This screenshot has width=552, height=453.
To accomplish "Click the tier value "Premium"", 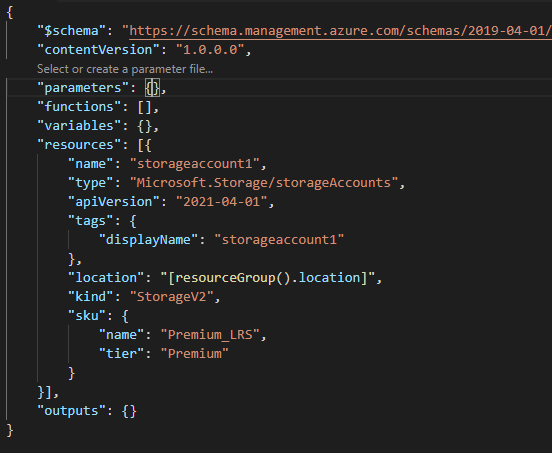I will point(195,354).
